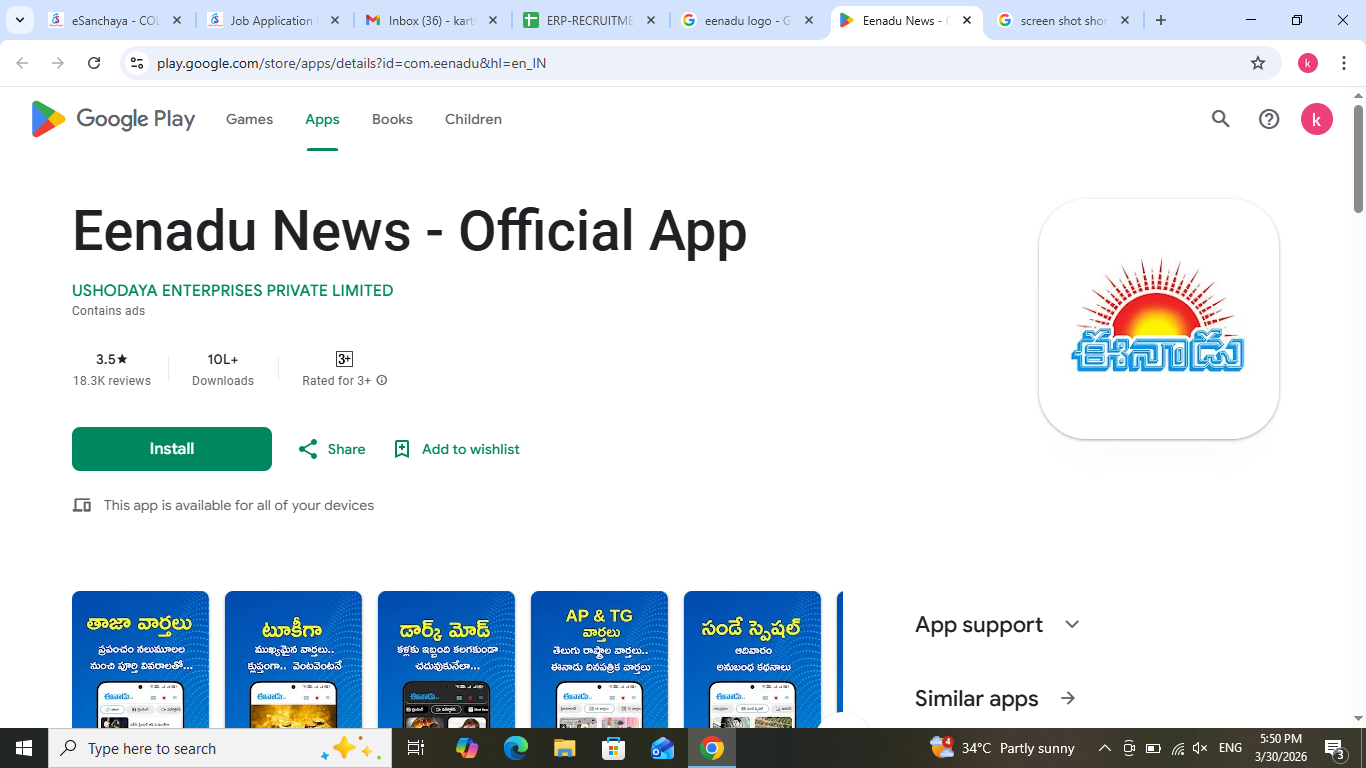Add the app to wishlist
Viewport: 1366px width, 768px height.
(456, 449)
